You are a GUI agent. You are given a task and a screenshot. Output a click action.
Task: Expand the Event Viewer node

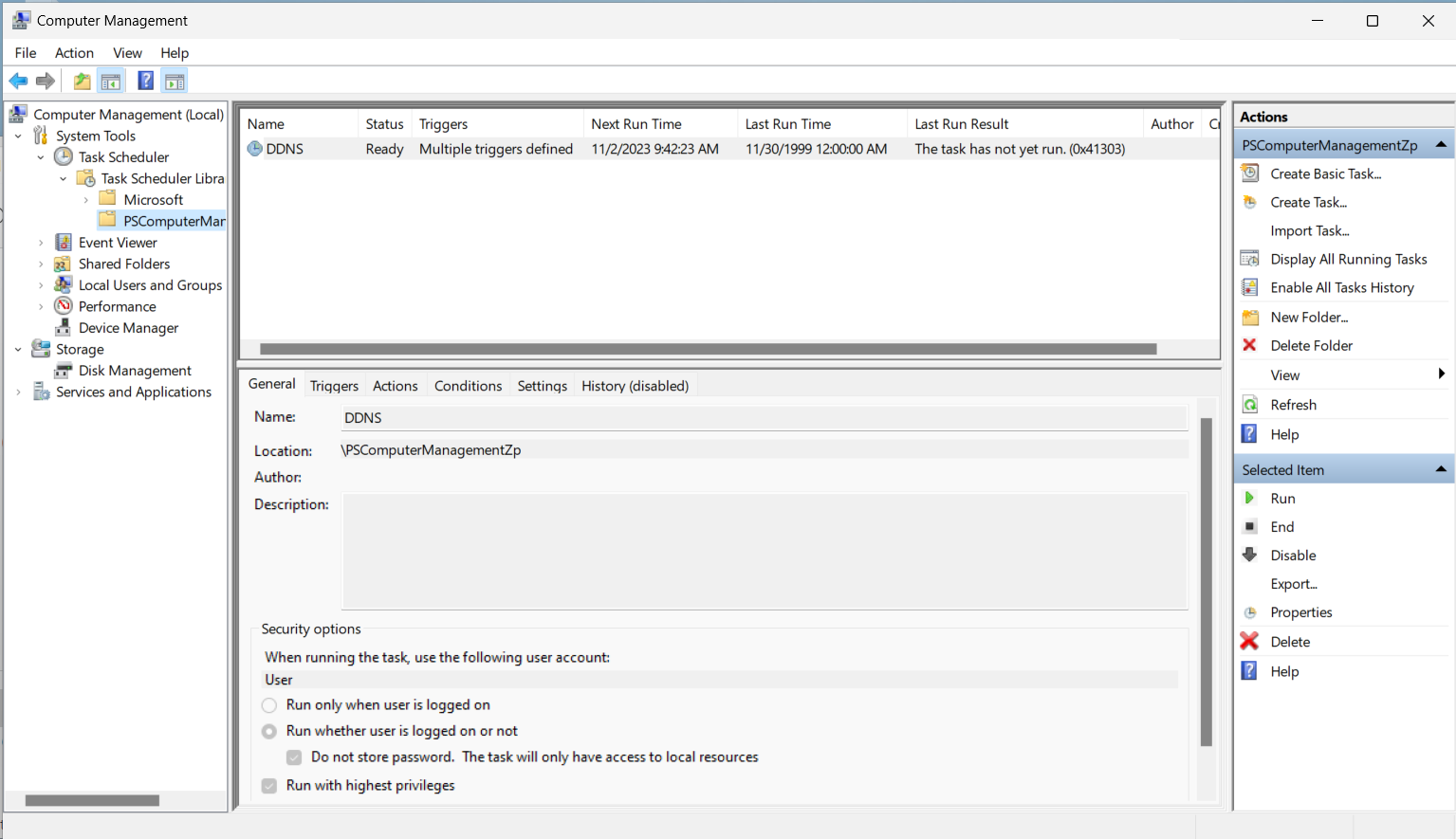pos(41,243)
